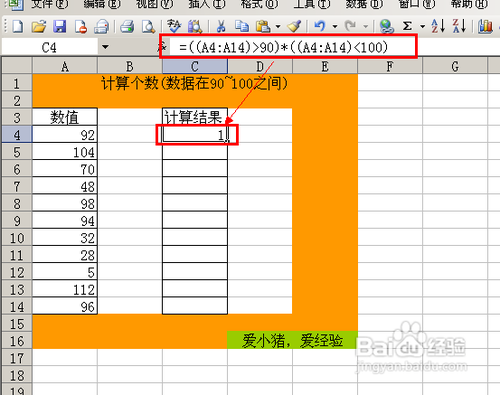The width and height of the screenshot is (500, 395).
Task: Click the Research binoculars book icon
Action: click(195, 26)
